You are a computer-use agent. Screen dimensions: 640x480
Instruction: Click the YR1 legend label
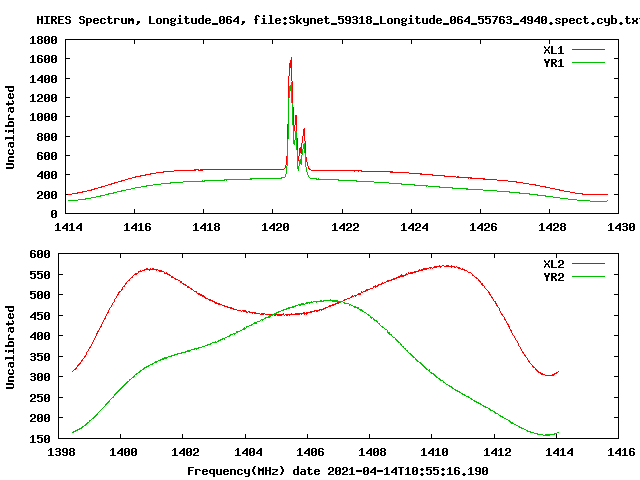pos(553,63)
